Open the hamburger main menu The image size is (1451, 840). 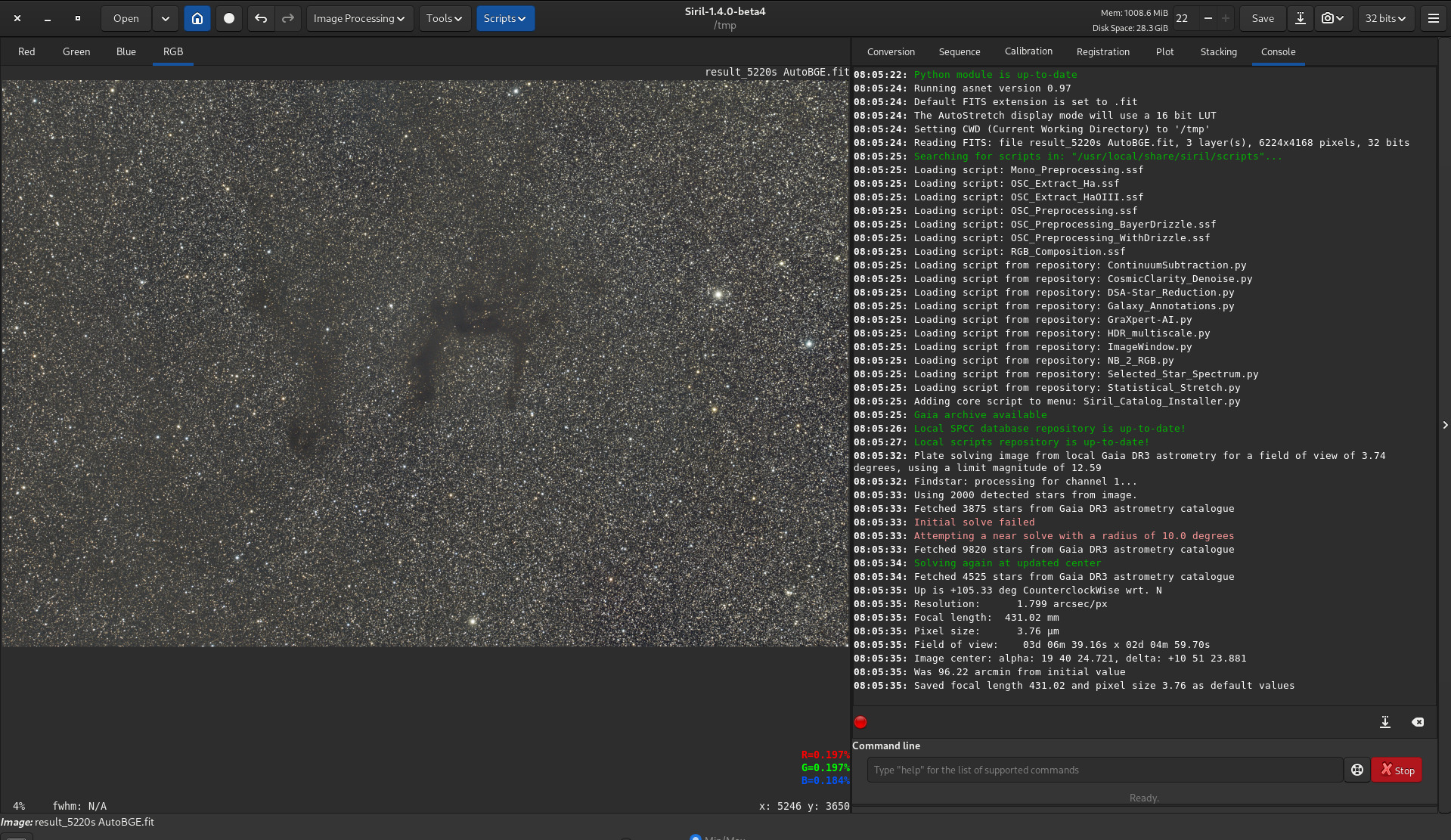(1433, 18)
